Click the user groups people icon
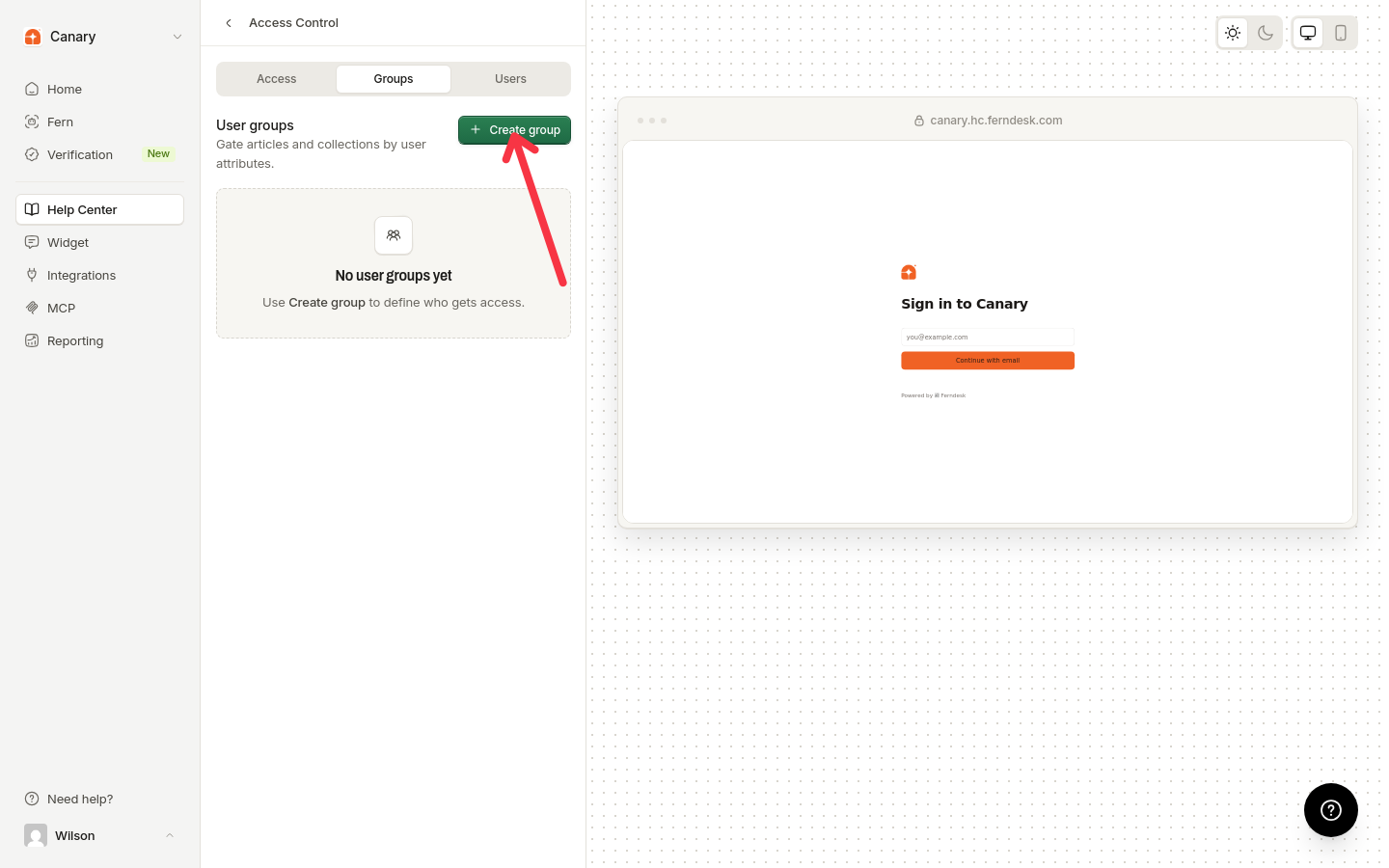The image size is (1389, 868). pyautogui.click(x=394, y=235)
